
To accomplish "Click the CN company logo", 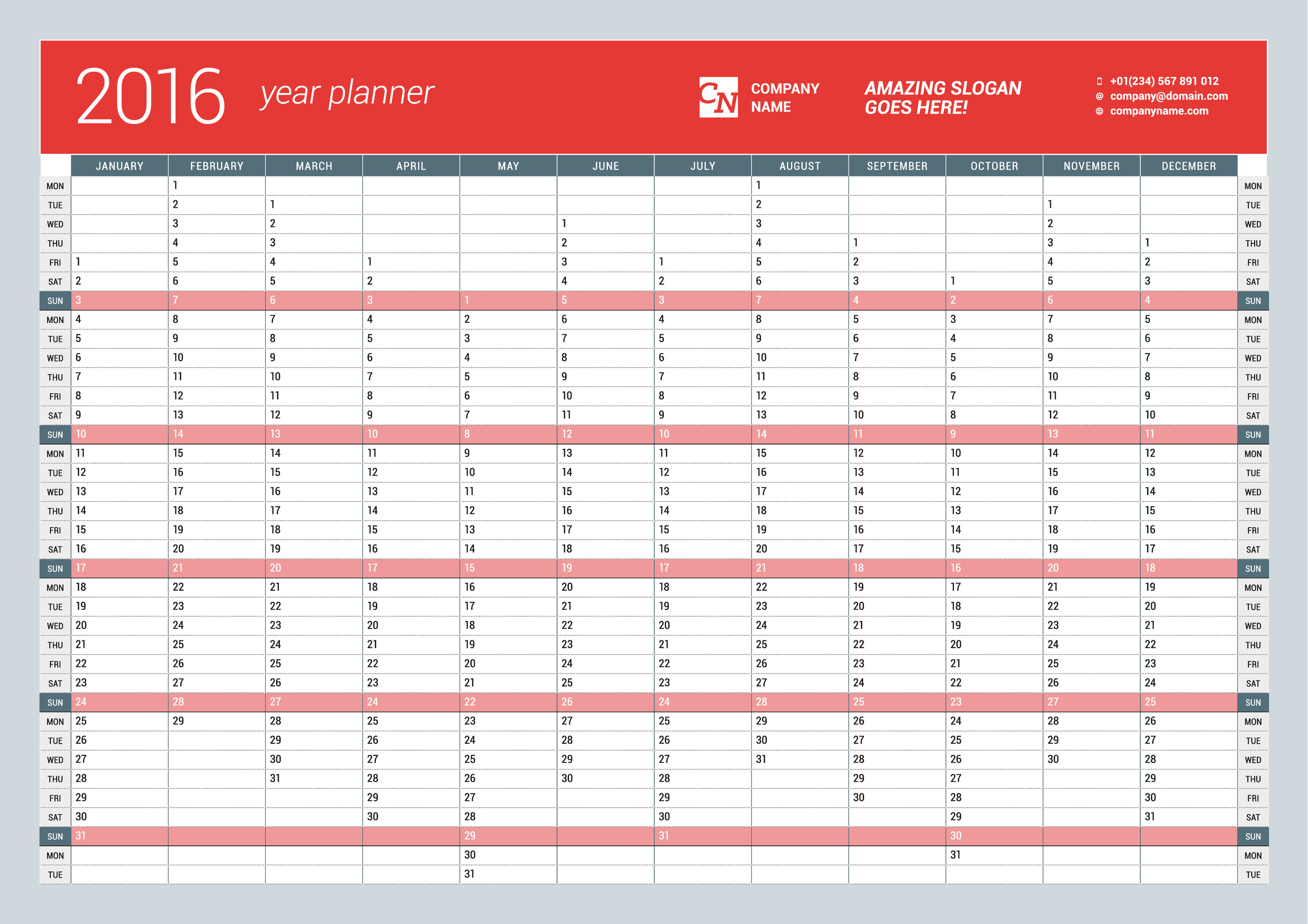I will pos(719,97).
